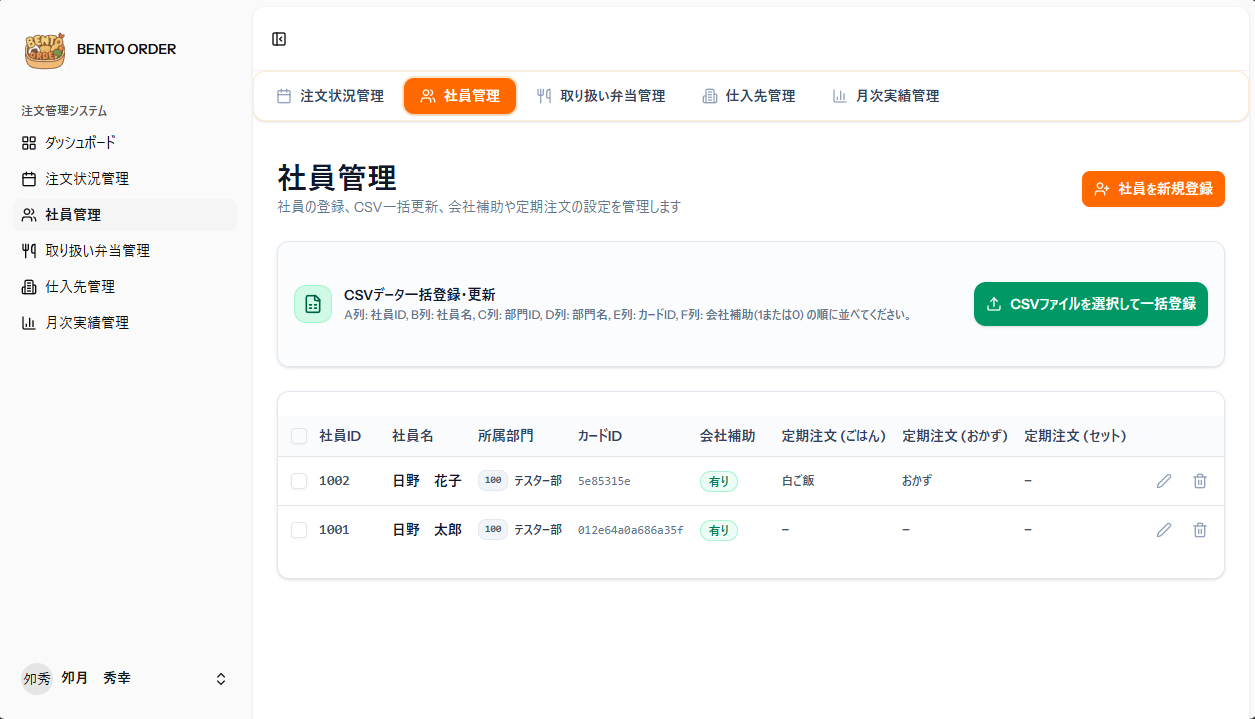Switch to the 注文状況管理 top tab
Image resolution: width=1255 pixels, height=719 pixels.
(330, 96)
